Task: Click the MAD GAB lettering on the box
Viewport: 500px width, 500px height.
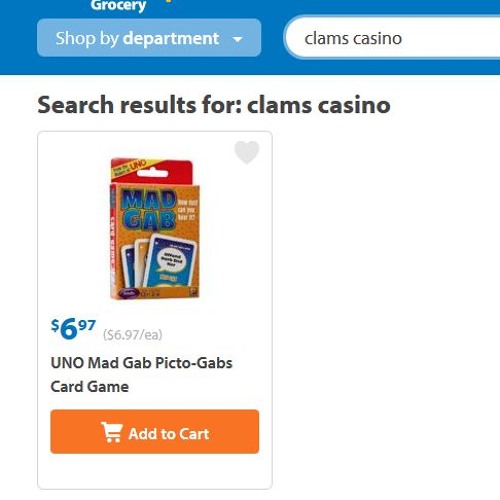Action: (x=149, y=210)
